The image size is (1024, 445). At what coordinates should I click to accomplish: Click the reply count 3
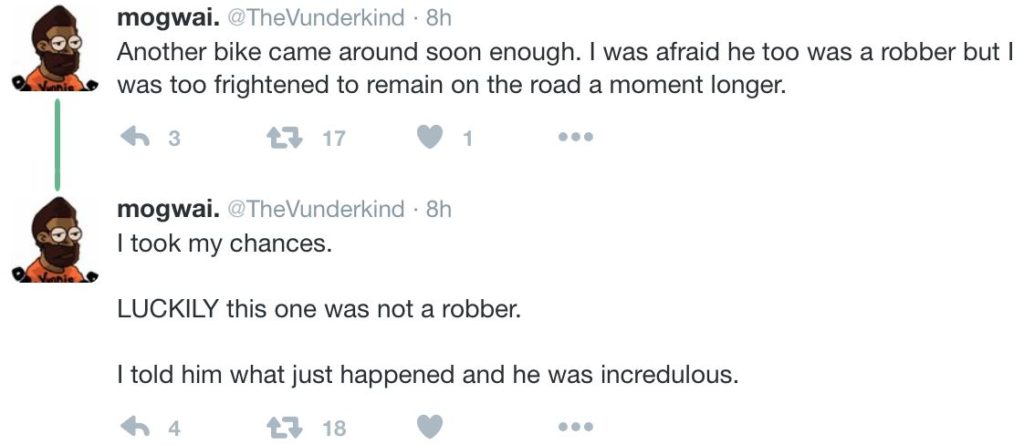click(x=174, y=139)
